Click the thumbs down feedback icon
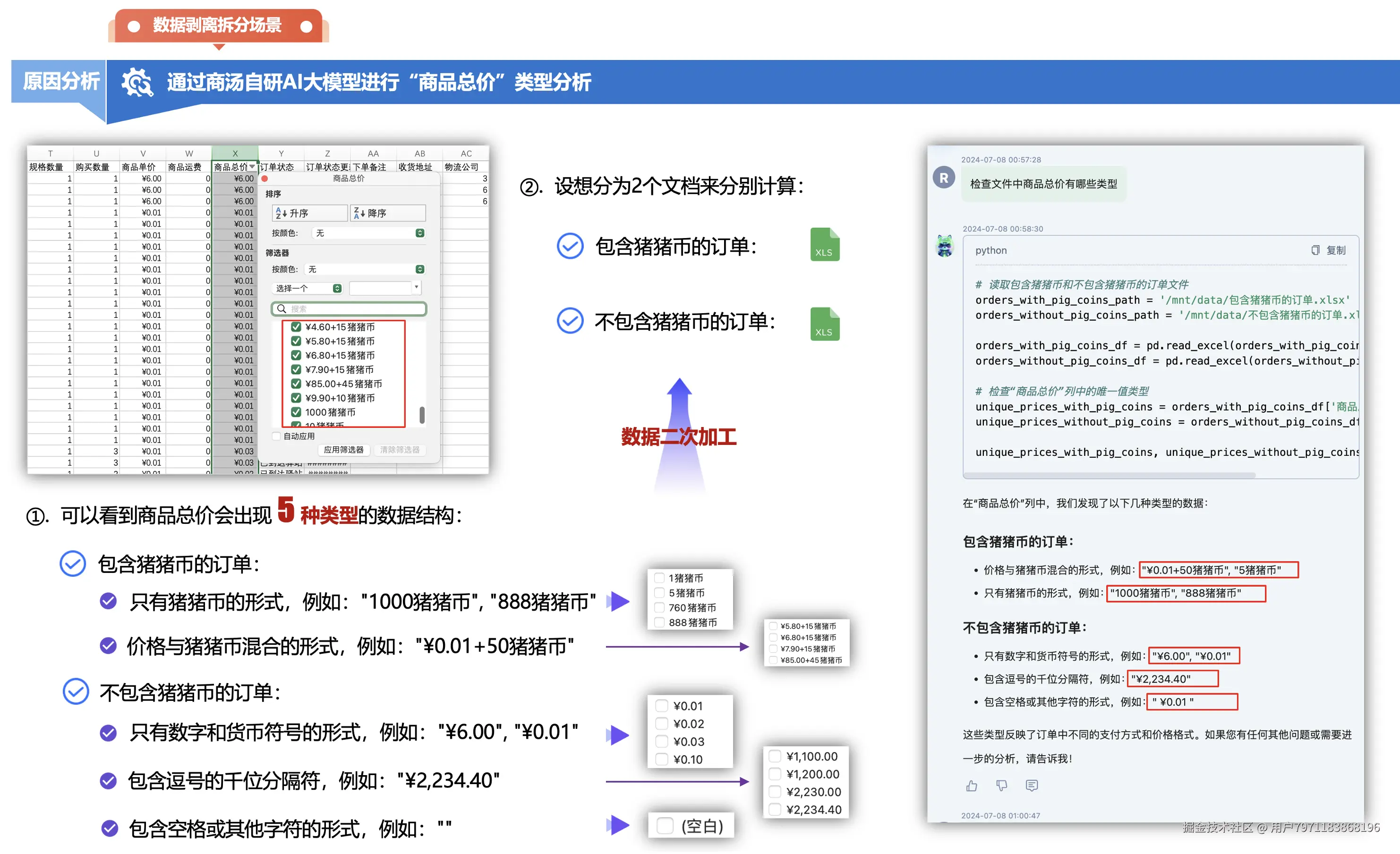Image resolution: width=1400 pixels, height=854 pixels. click(x=1002, y=785)
